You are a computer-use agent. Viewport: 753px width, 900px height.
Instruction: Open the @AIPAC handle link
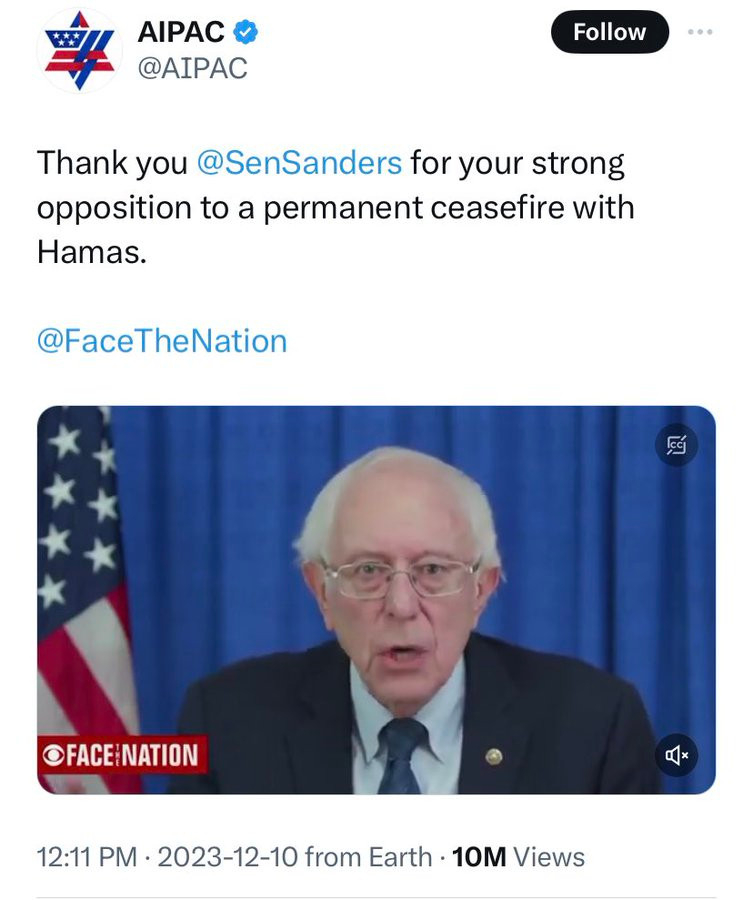point(192,68)
